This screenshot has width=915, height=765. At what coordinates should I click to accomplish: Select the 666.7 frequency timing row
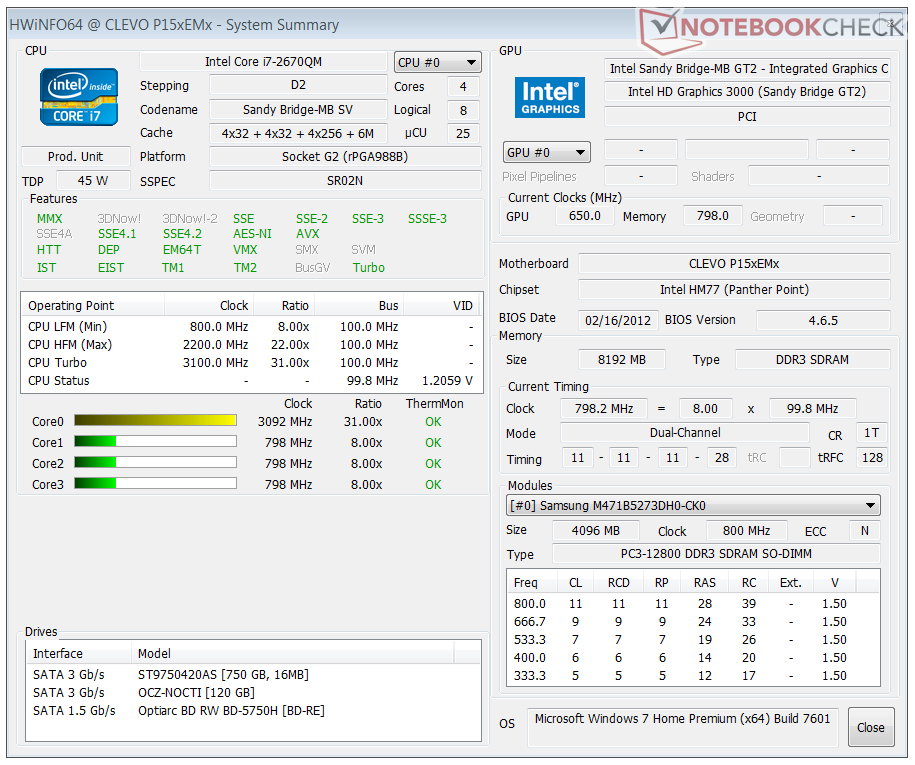(693, 621)
